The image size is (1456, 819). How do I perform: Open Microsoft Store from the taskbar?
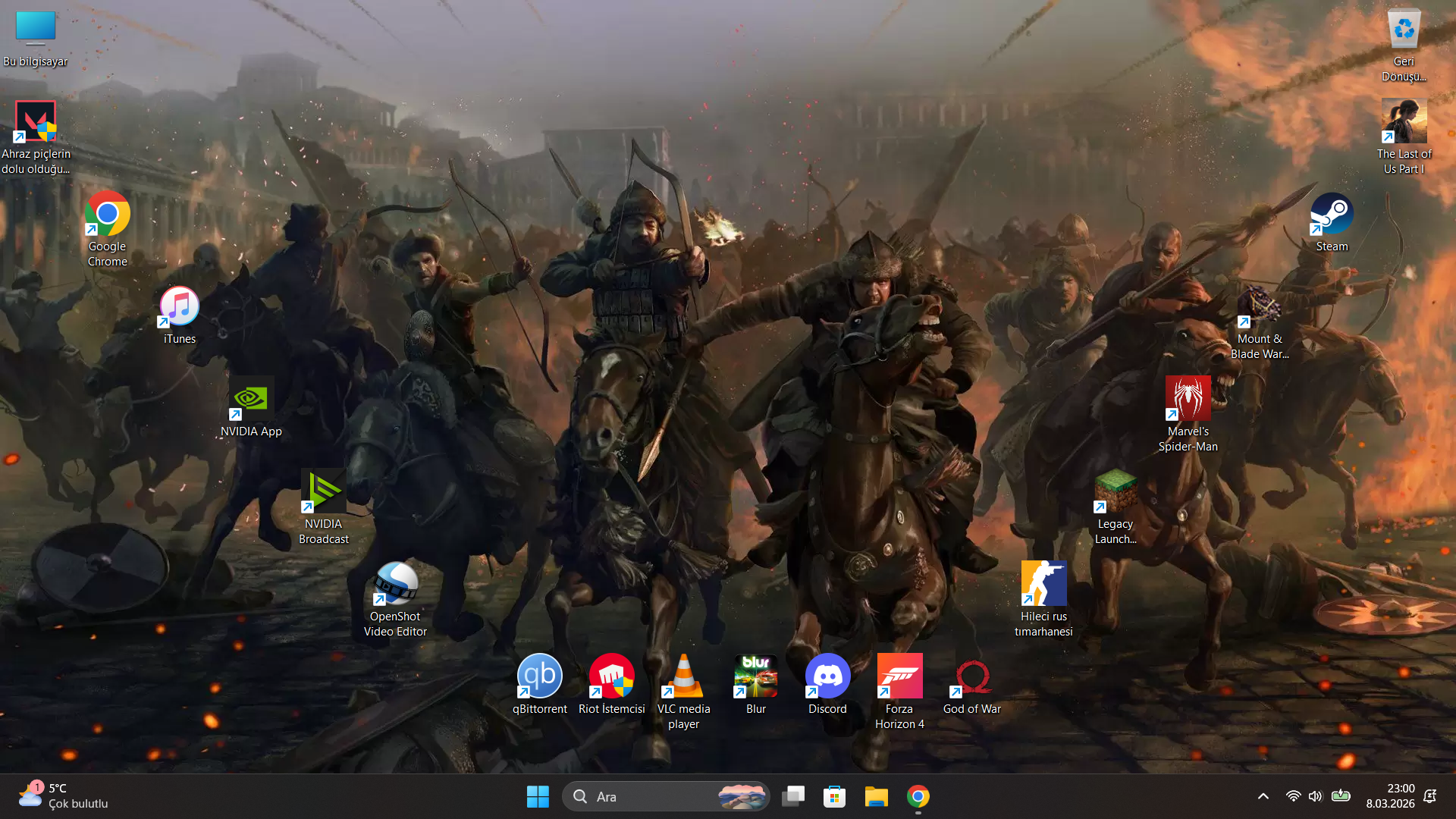(x=834, y=796)
